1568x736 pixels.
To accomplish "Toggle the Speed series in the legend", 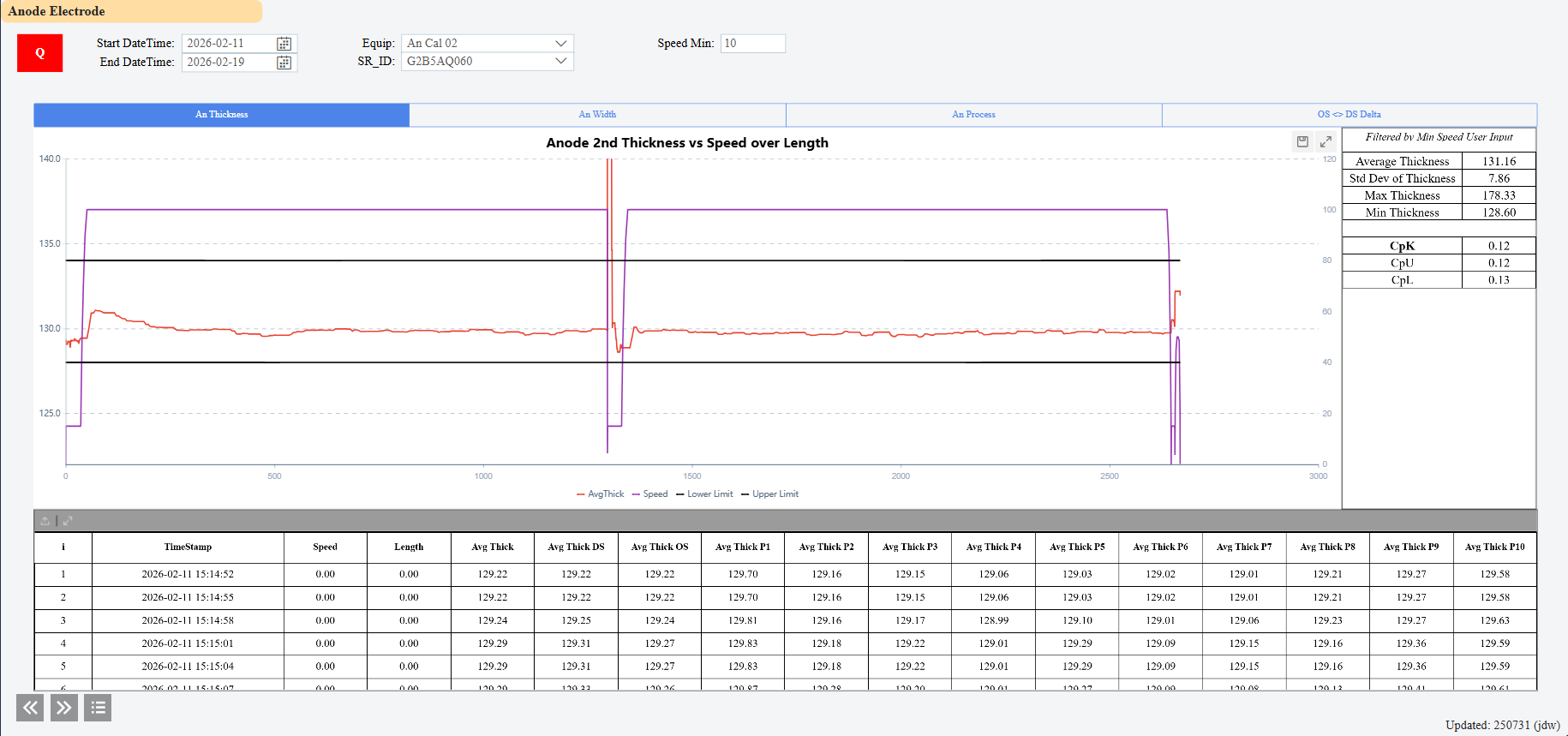I will (x=649, y=494).
